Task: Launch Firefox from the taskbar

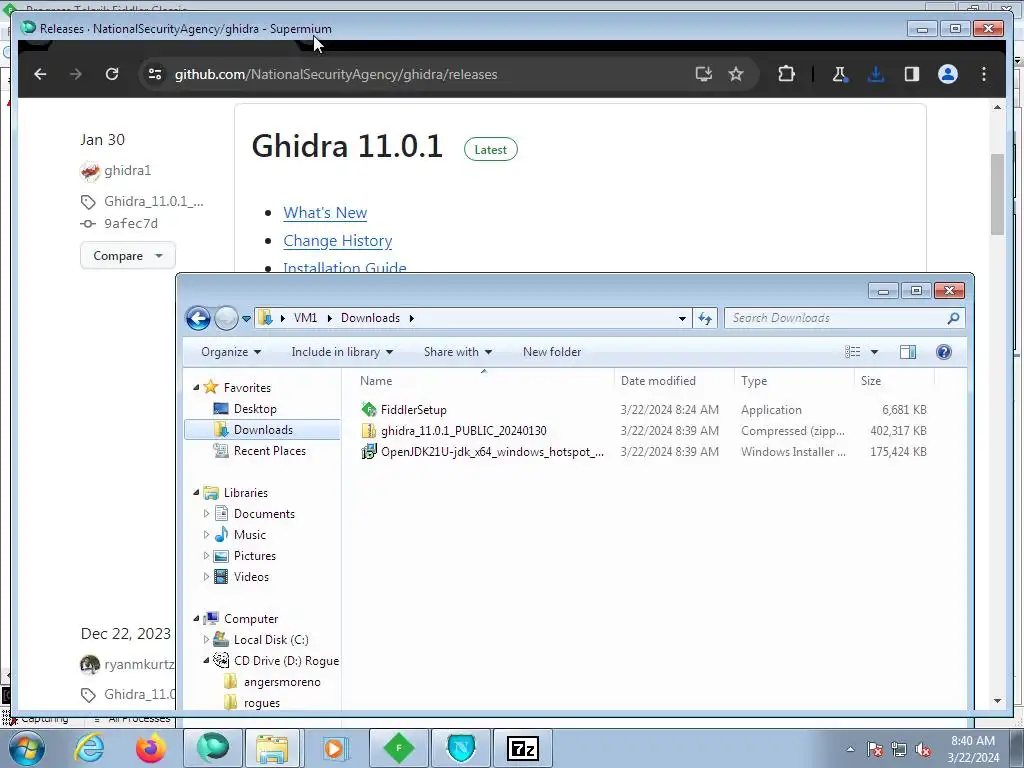Action: tap(150, 748)
